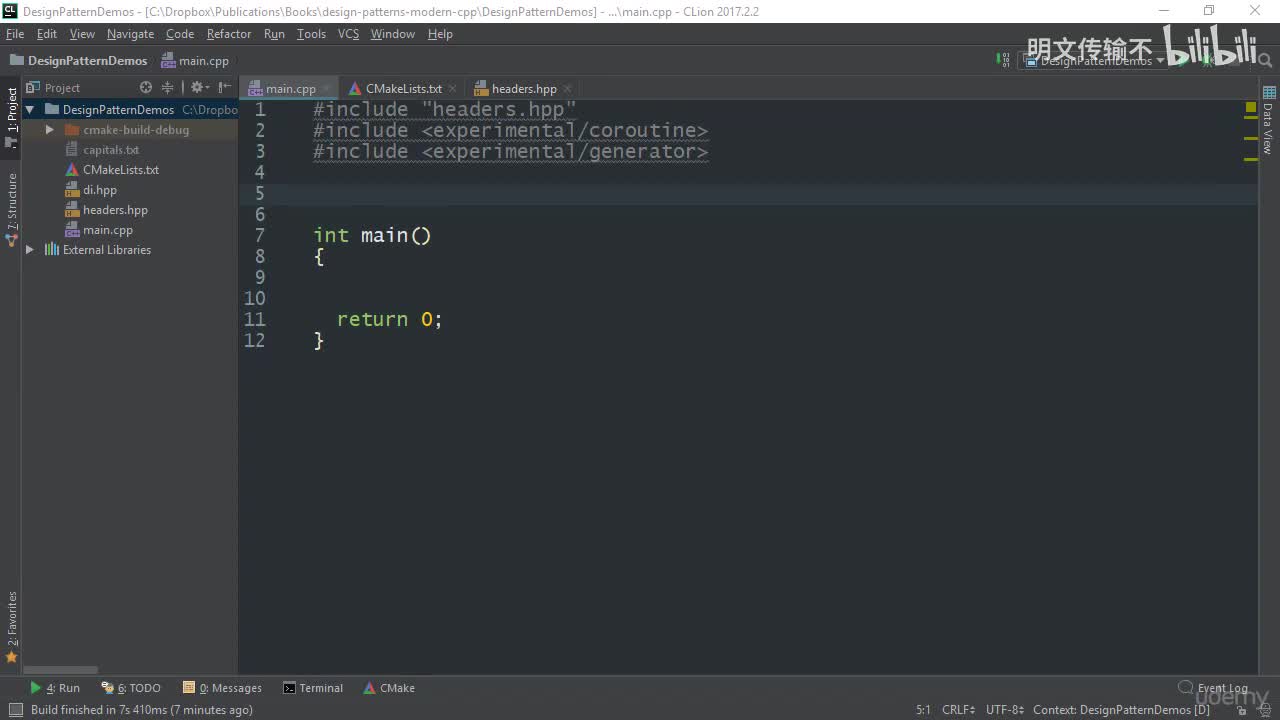Open the Terminal tool window
Image resolution: width=1280 pixels, height=720 pixels.
pyautogui.click(x=313, y=688)
